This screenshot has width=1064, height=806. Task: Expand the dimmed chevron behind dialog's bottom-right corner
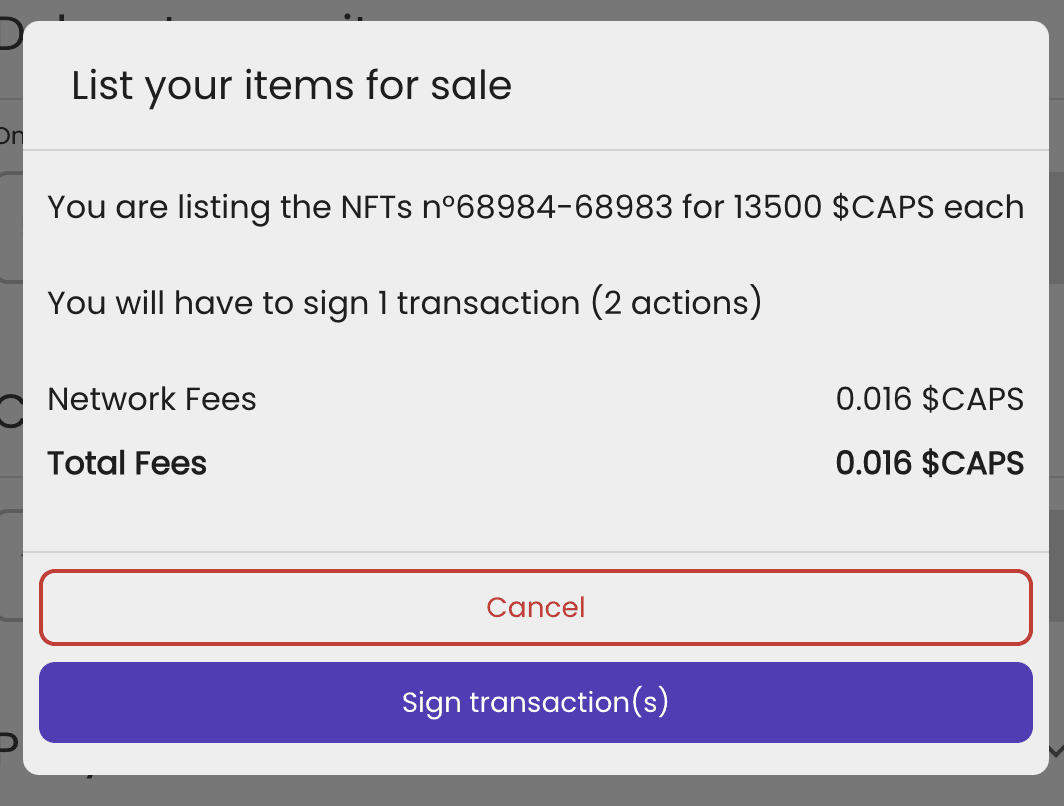click(x=1056, y=750)
